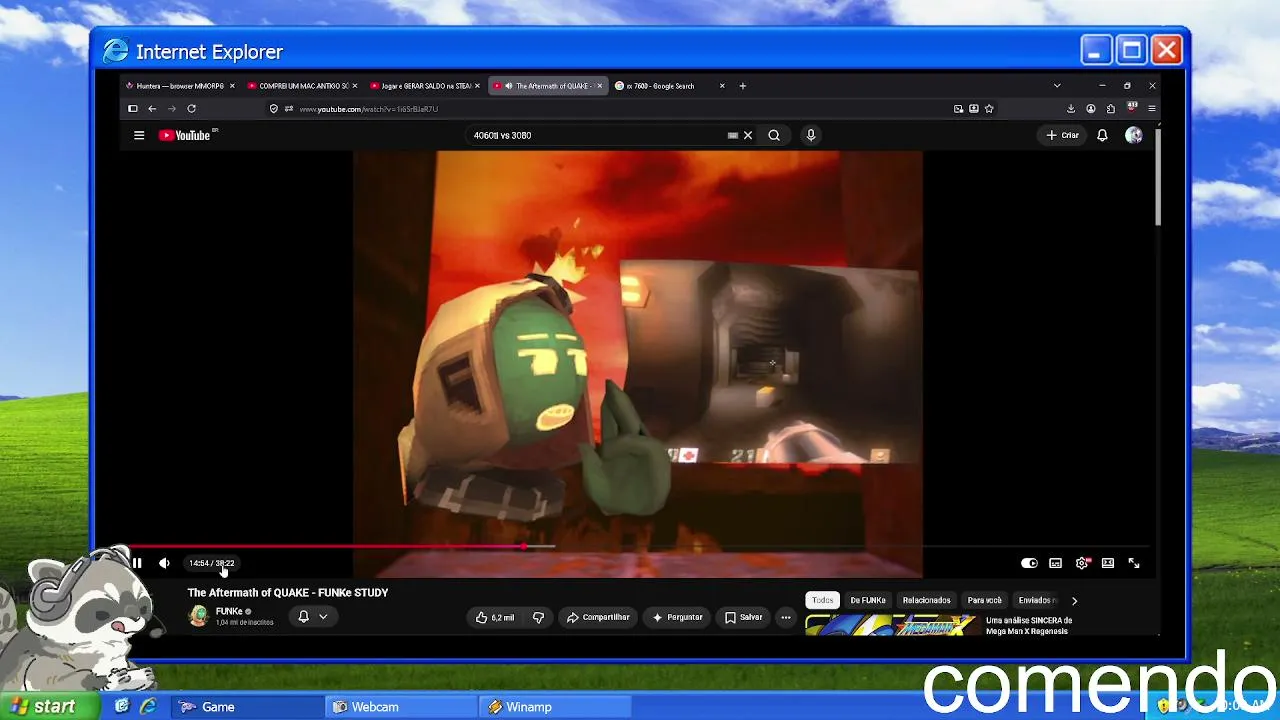
Task: Click the video title The Aftermath of QUAKE
Action: click(288, 593)
